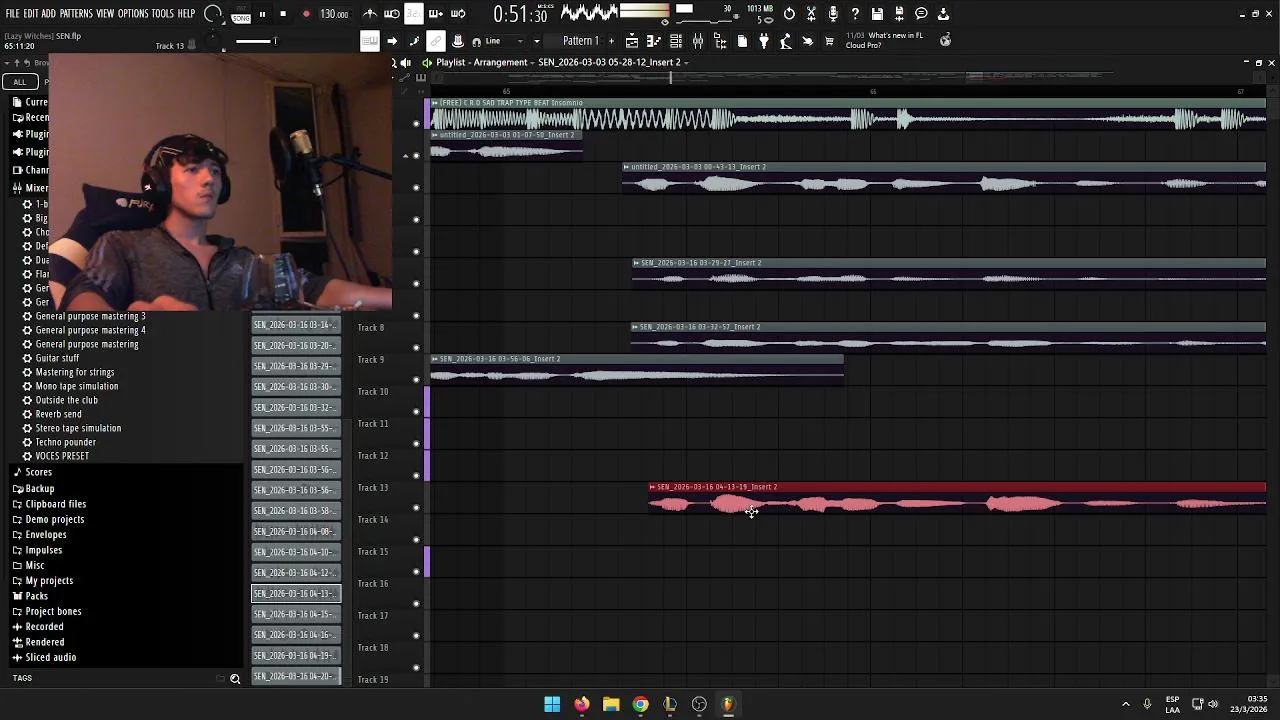Expand the Backup folder

tap(33, 489)
